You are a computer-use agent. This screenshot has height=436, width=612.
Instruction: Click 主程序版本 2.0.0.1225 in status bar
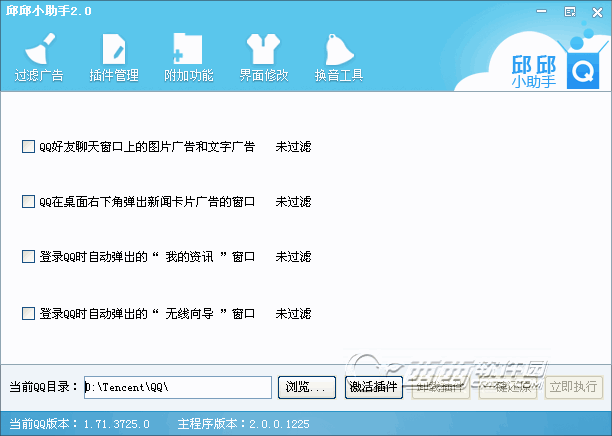click(244, 424)
